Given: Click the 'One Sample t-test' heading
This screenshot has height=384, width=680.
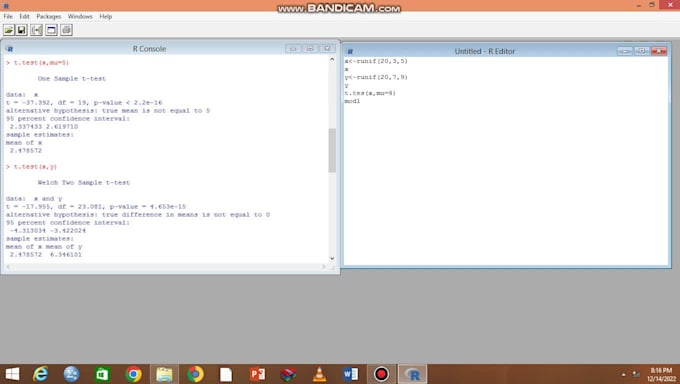Looking at the screenshot, I should (x=72, y=79).
